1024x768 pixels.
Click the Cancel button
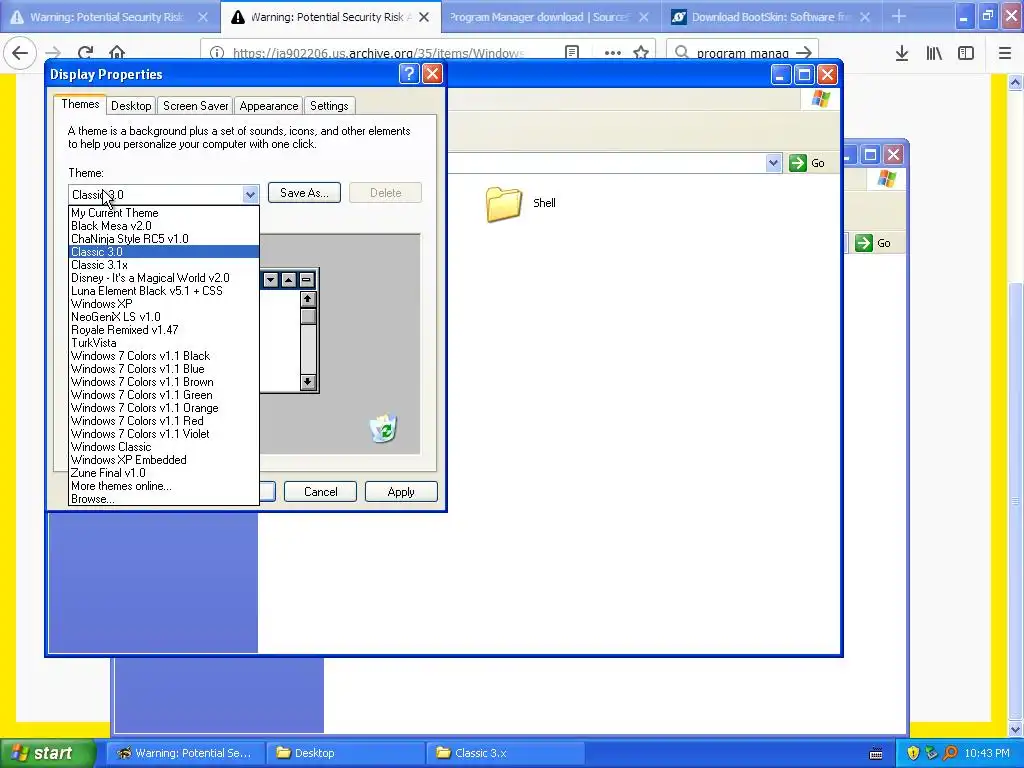[321, 492]
